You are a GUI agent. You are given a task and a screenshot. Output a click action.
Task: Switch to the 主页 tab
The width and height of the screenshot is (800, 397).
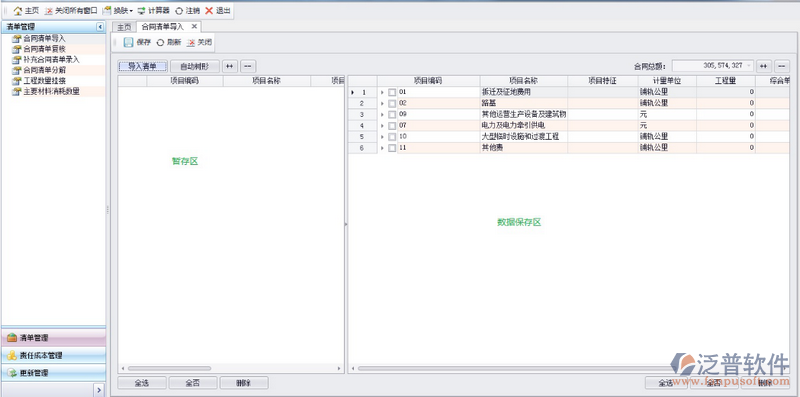point(124,27)
